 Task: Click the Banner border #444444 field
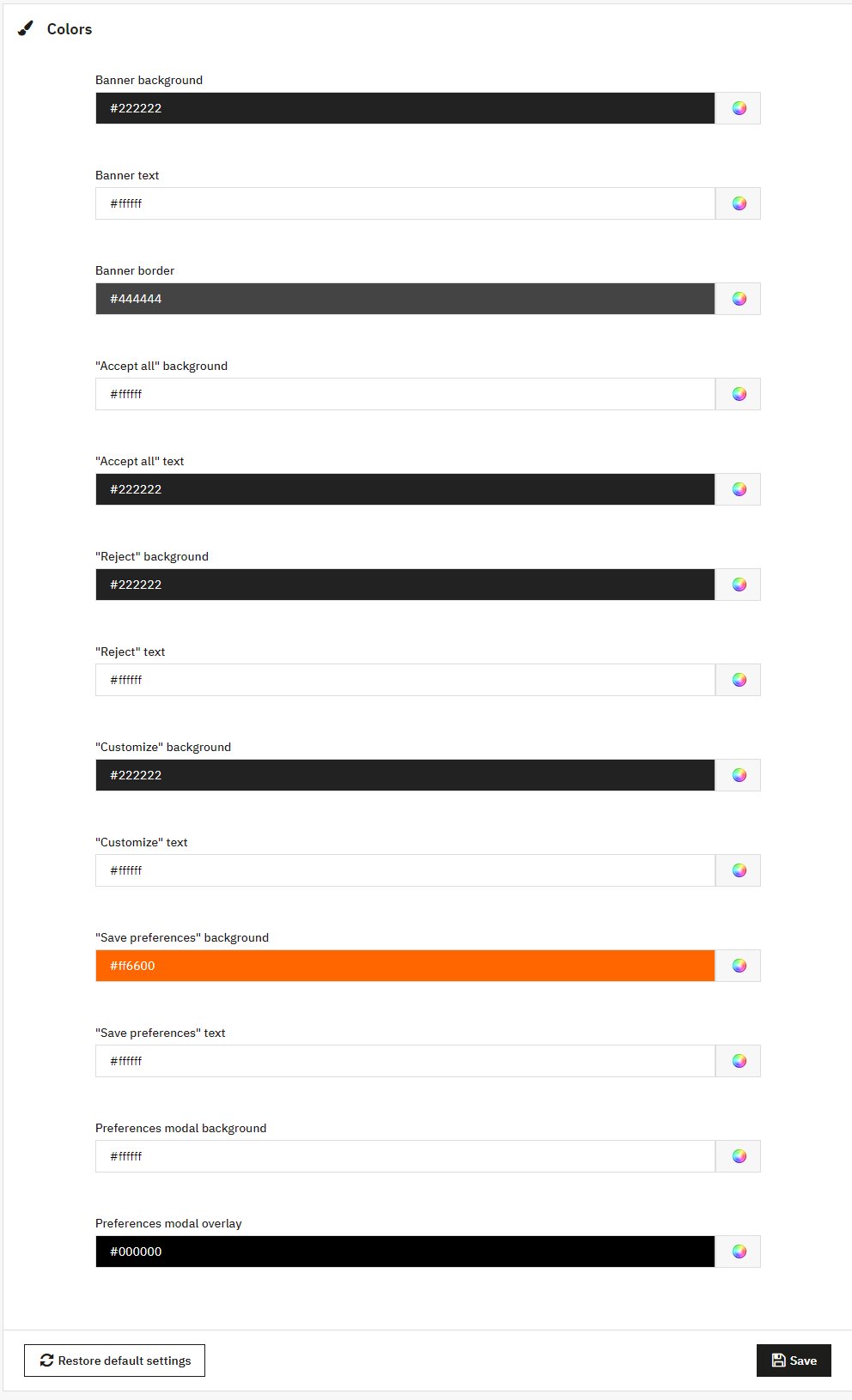tap(405, 299)
